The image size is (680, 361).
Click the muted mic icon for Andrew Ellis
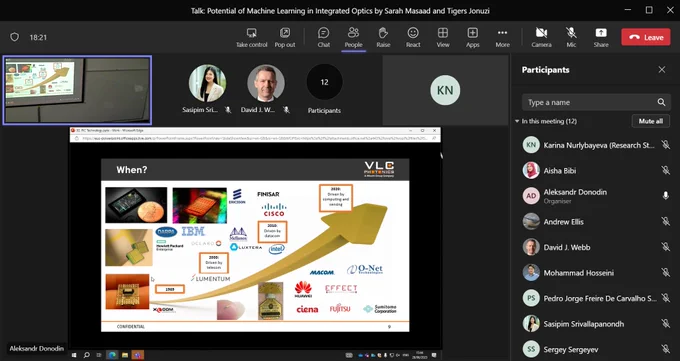tap(665, 221)
